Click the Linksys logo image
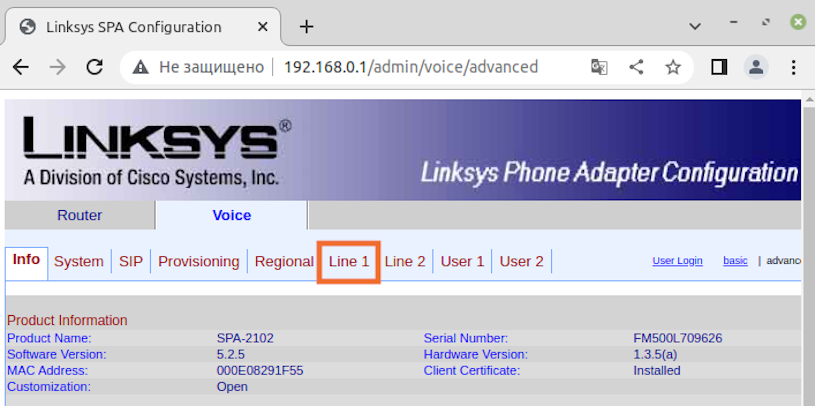Screen dimensions: 815x406 [157, 151]
